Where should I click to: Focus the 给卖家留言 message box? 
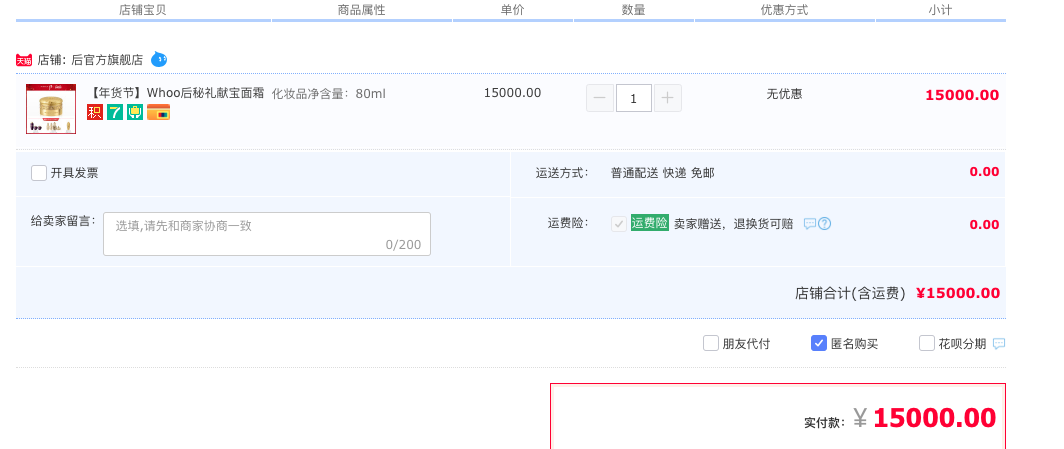point(267,234)
